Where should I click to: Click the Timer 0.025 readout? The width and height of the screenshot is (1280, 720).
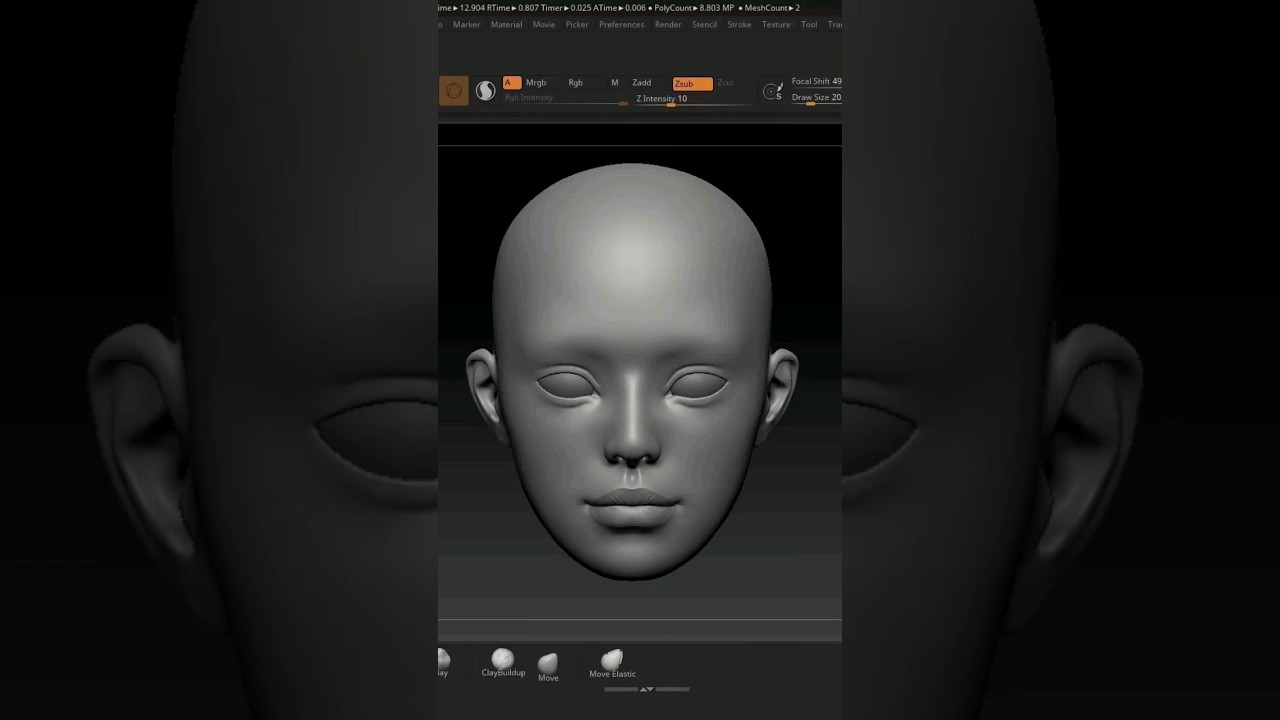coord(565,8)
